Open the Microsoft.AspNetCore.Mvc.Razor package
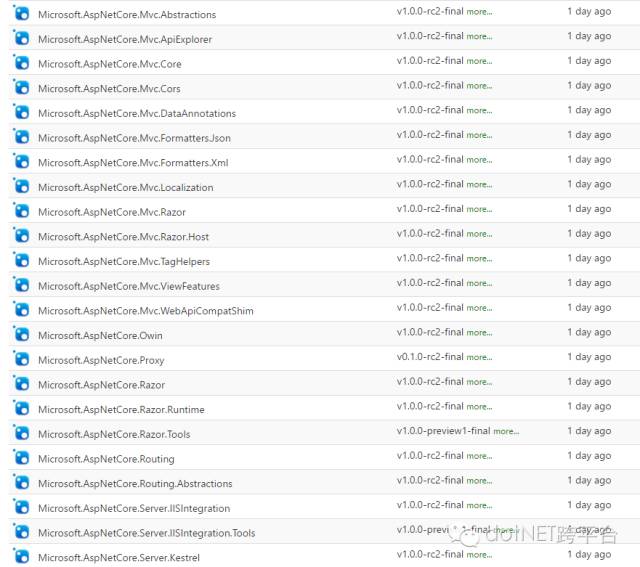This screenshot has height=567, width=640. [112, 212]
